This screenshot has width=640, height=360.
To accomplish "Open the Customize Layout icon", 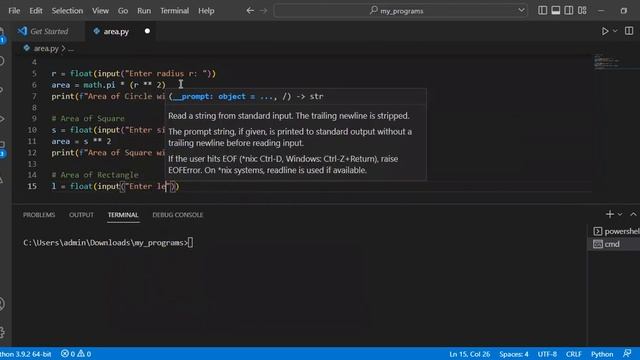I will click(582, 11).
